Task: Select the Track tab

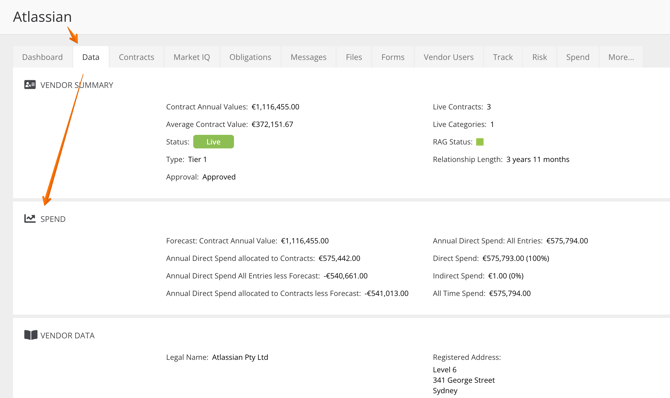Action: [x=502, y=57]
